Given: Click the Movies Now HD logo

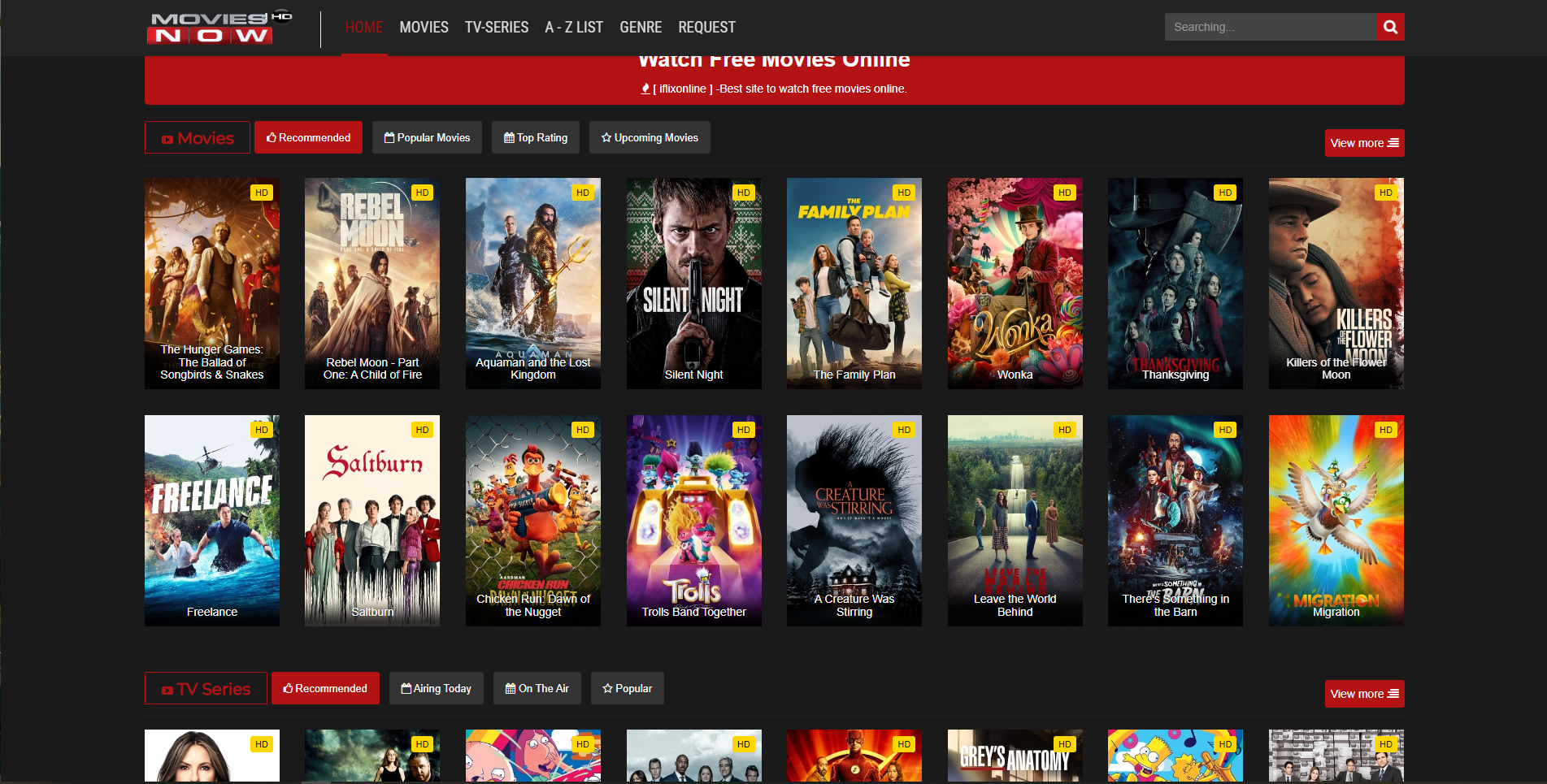Looking at the screenshot, I should pos(219,28).
